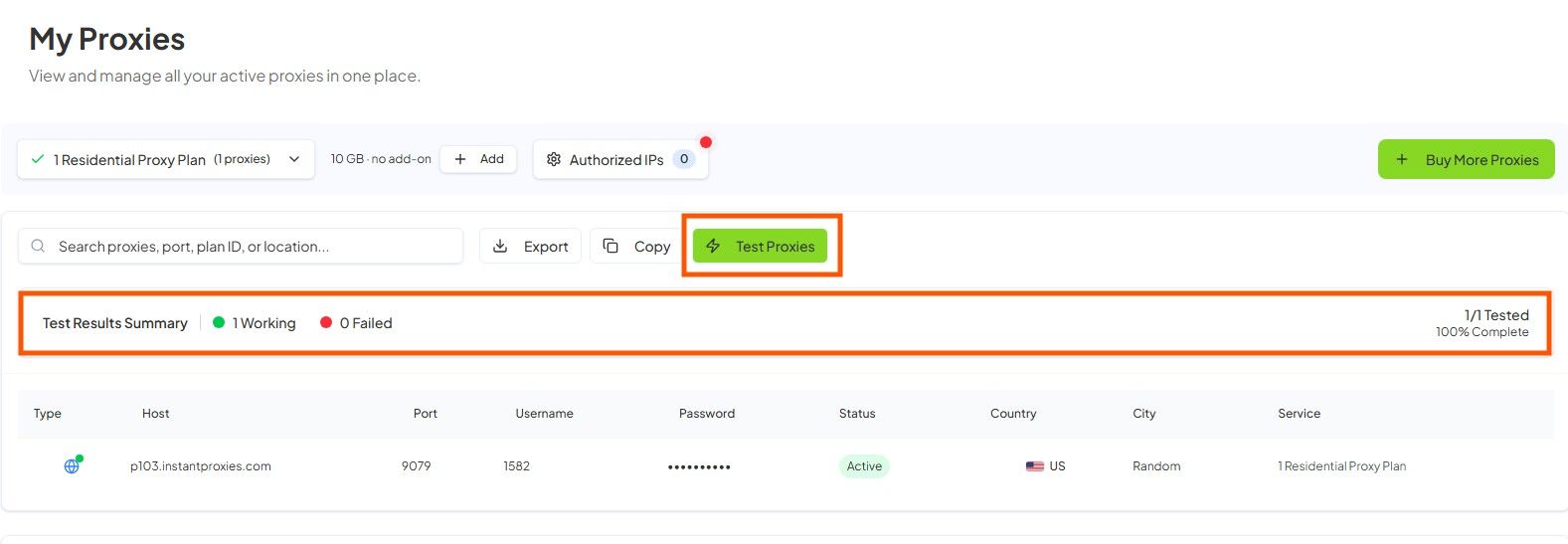Click the globe type icon for the p103 proxy

[x=72, y=465]
